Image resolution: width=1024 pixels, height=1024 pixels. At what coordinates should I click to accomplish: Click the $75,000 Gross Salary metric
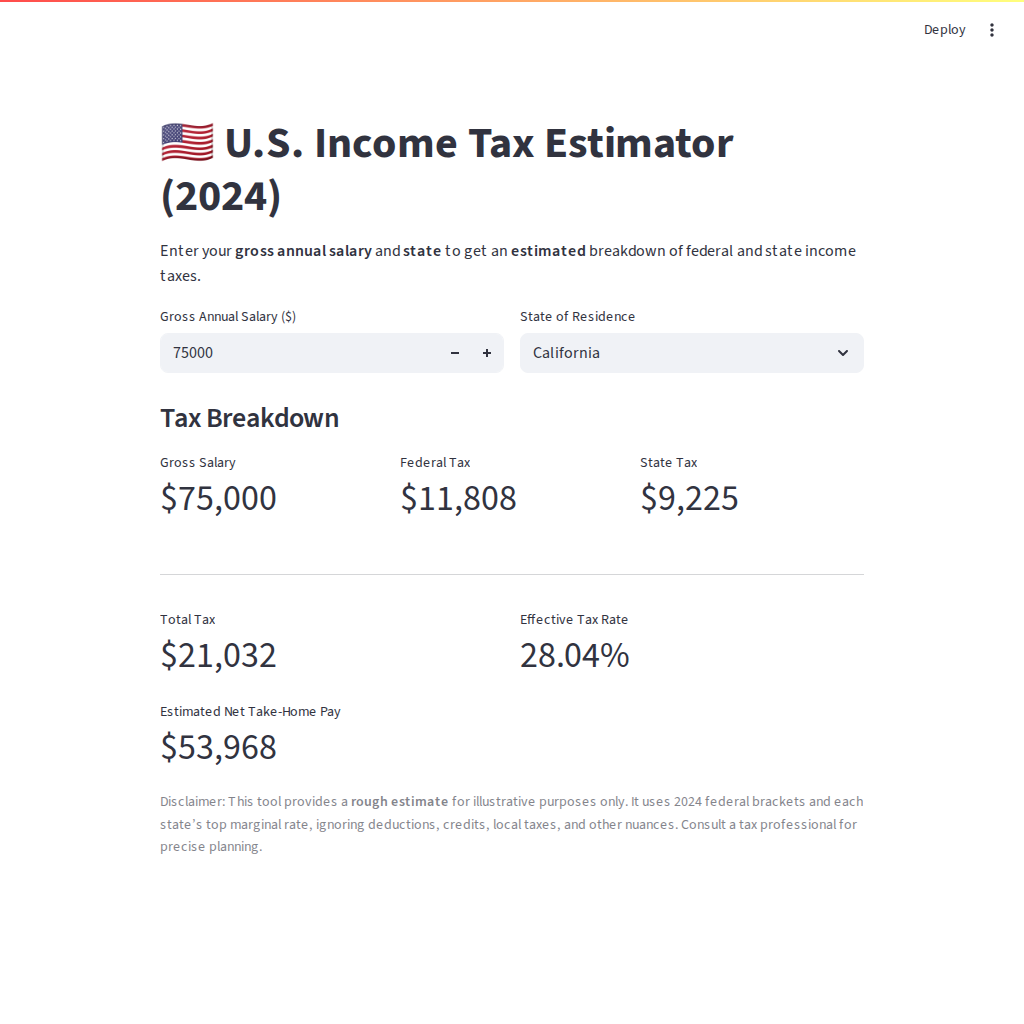click(218, 498)
